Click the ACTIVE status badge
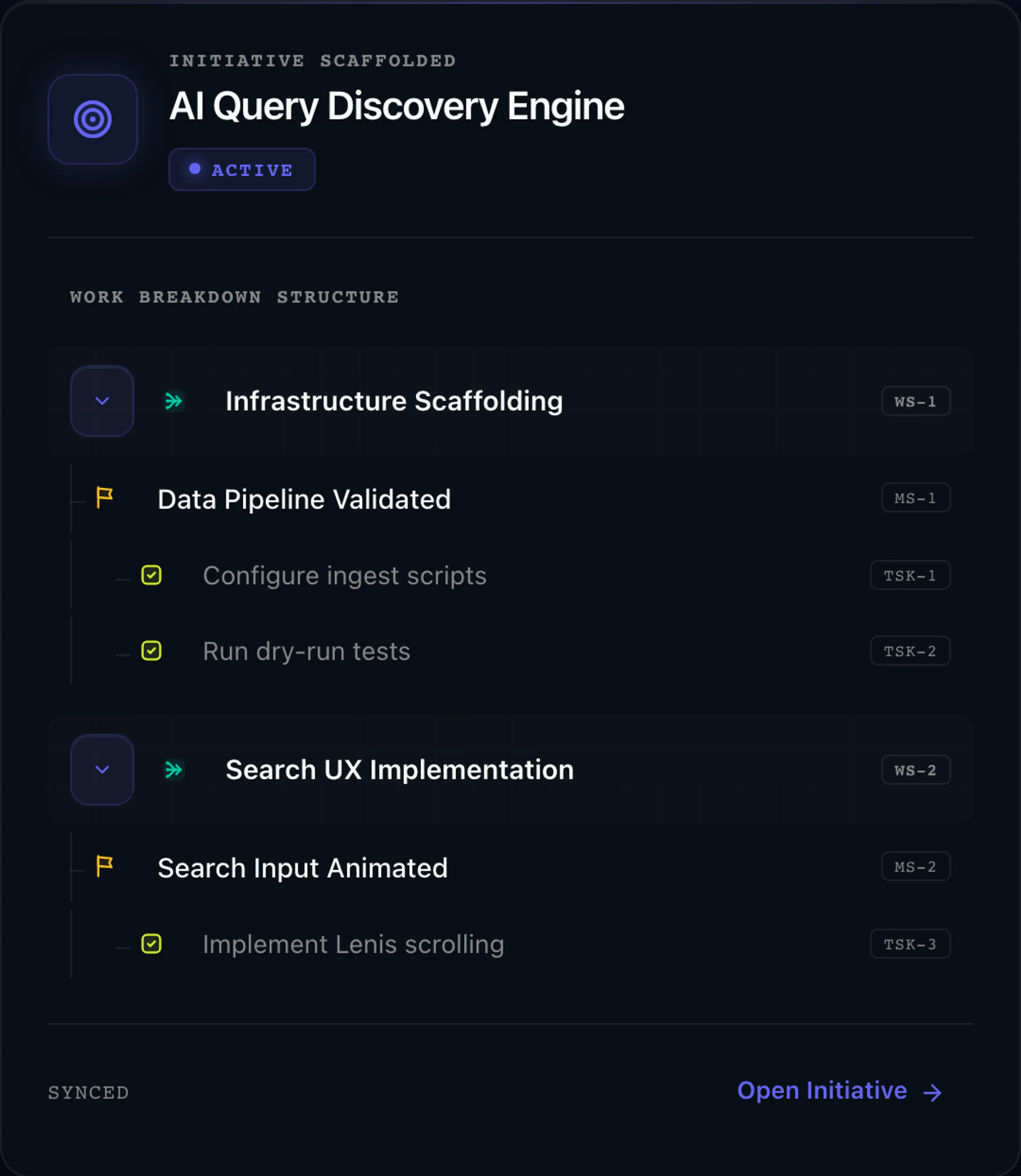 tap(242, 169)
